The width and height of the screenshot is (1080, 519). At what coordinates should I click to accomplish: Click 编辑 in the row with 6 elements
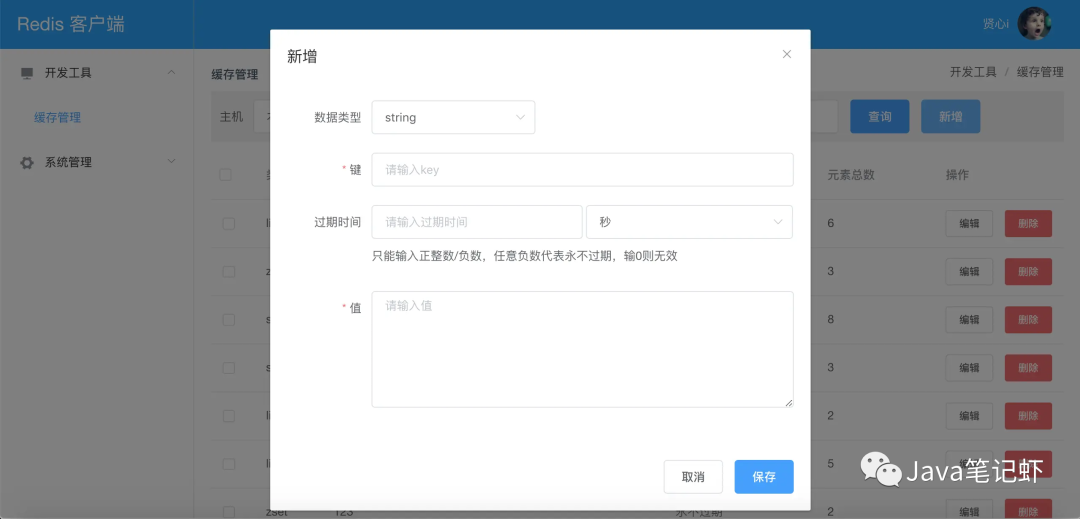click(x=969, y=224)
